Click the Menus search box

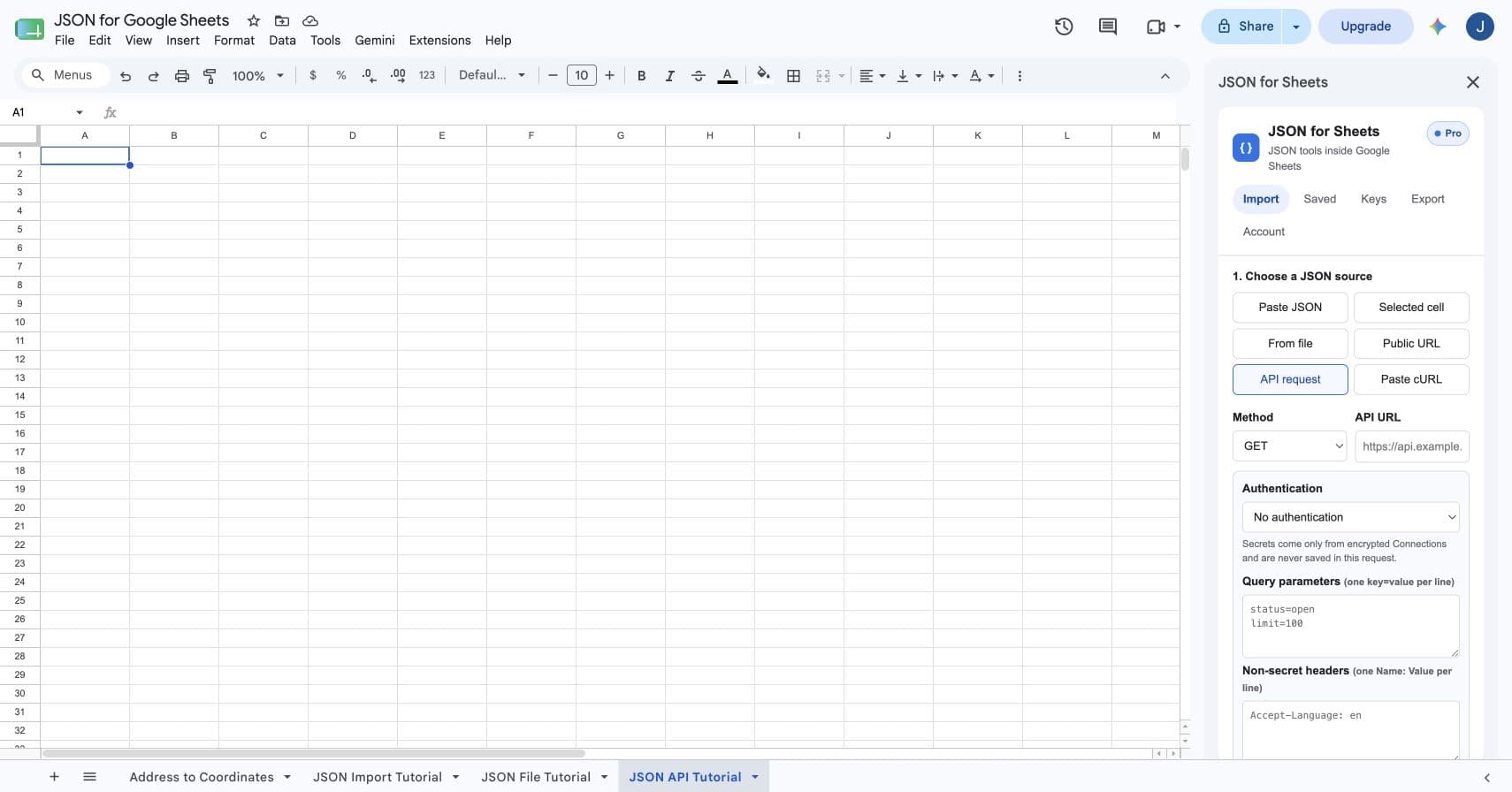[65, 75]
